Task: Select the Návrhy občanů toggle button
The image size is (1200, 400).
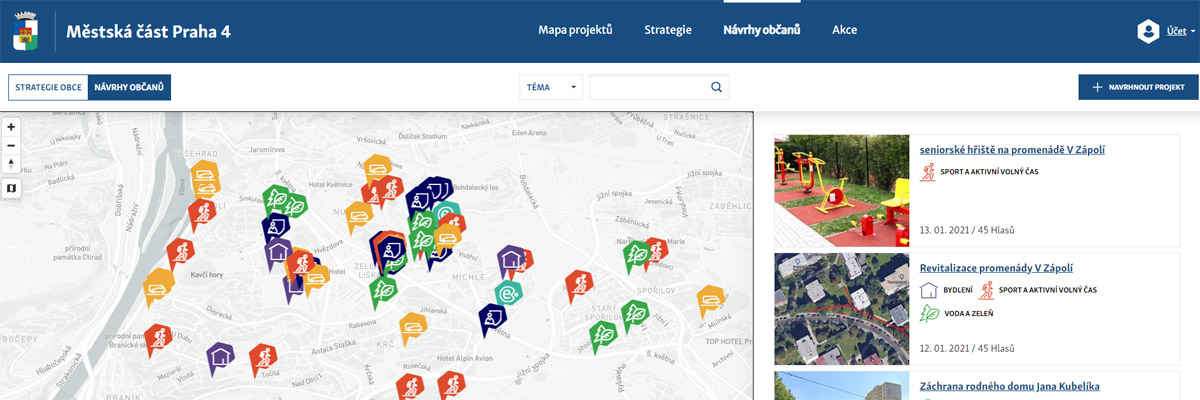Action: click(129, 87)
